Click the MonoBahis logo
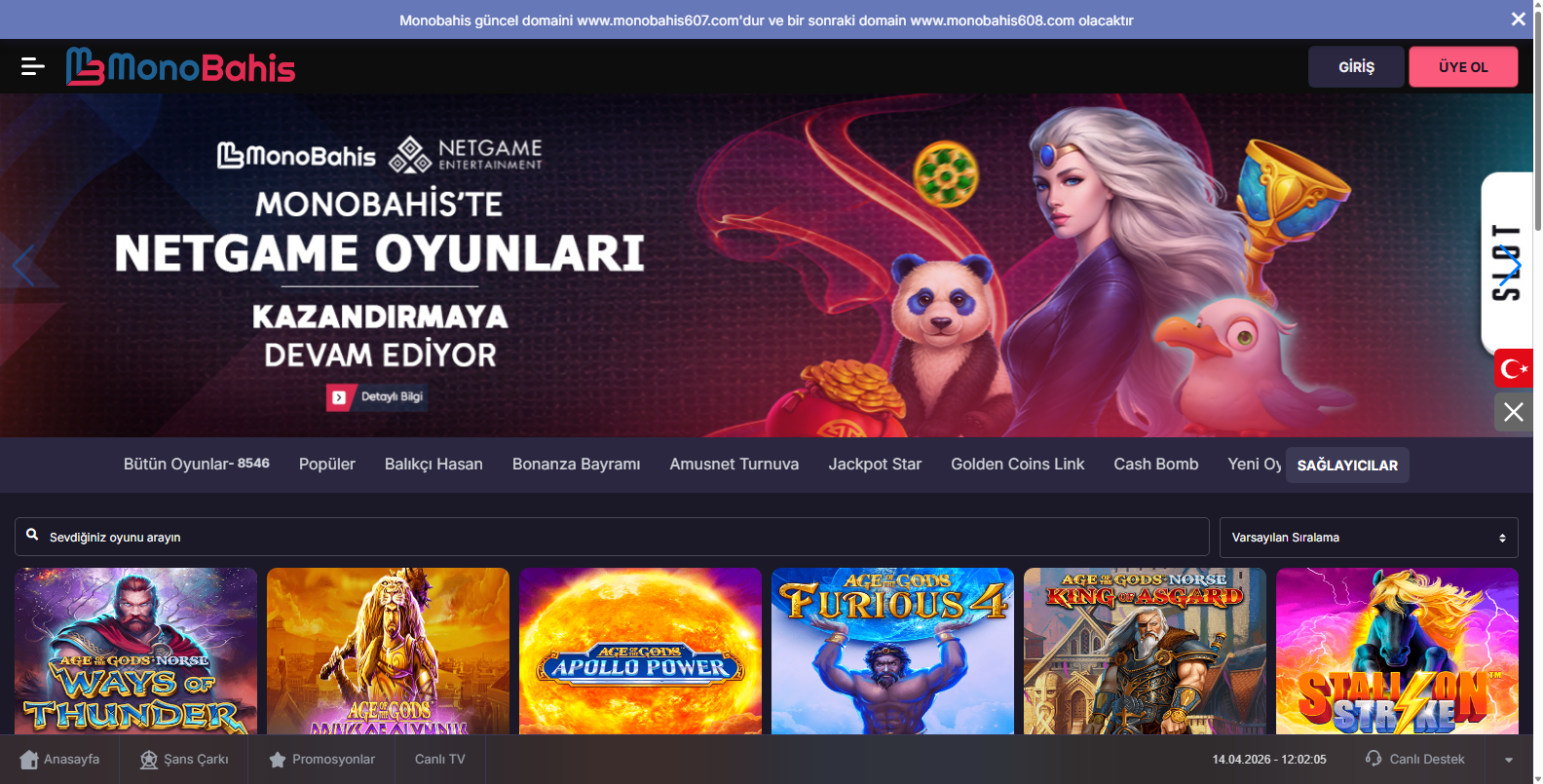1543x784 pixels. click(180, 66)
